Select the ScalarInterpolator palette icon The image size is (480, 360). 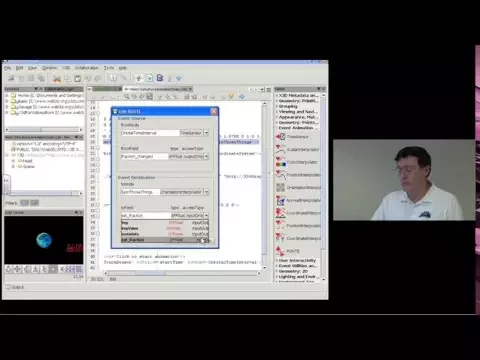coord(281,149)
